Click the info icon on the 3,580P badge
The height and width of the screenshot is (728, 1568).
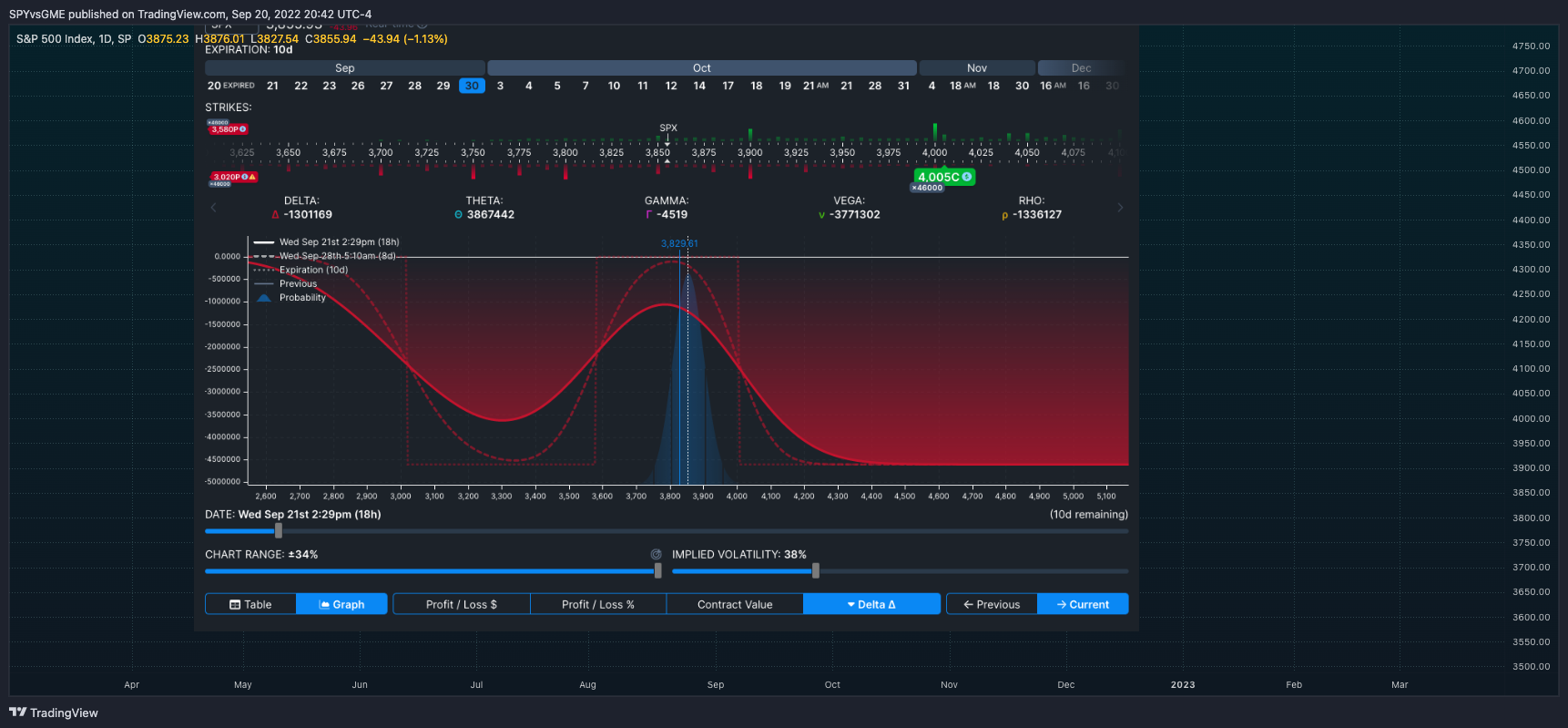point(242,129)
